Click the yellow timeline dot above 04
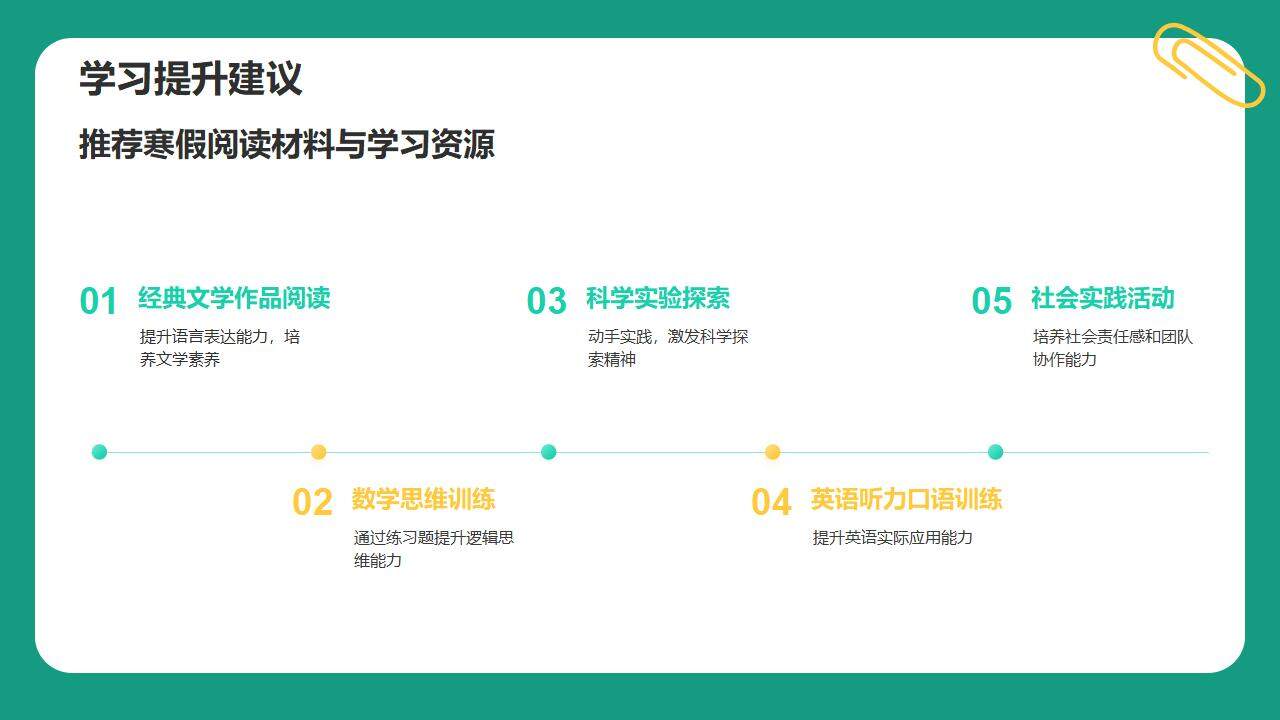This screenshot has width=1280, height=720. [x=772, y=452]
